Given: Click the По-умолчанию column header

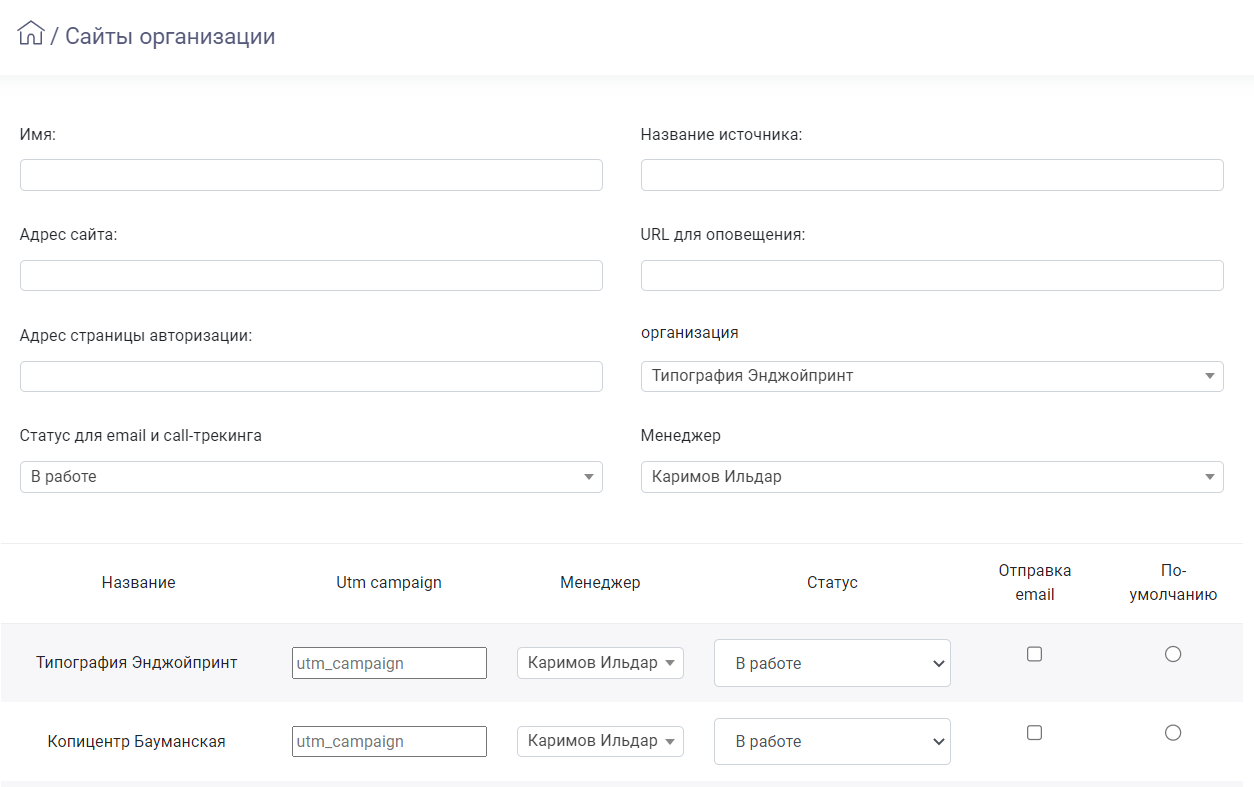Looking at the screenshot, I should (1173, 583).
